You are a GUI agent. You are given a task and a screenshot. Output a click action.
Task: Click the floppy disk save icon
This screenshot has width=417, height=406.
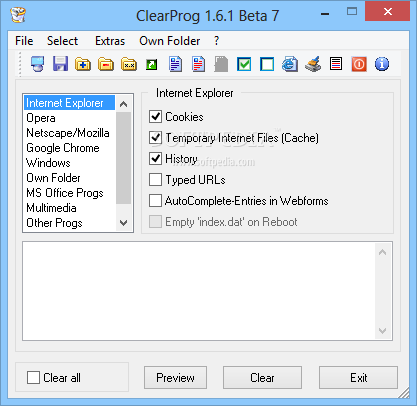point(60,64)
